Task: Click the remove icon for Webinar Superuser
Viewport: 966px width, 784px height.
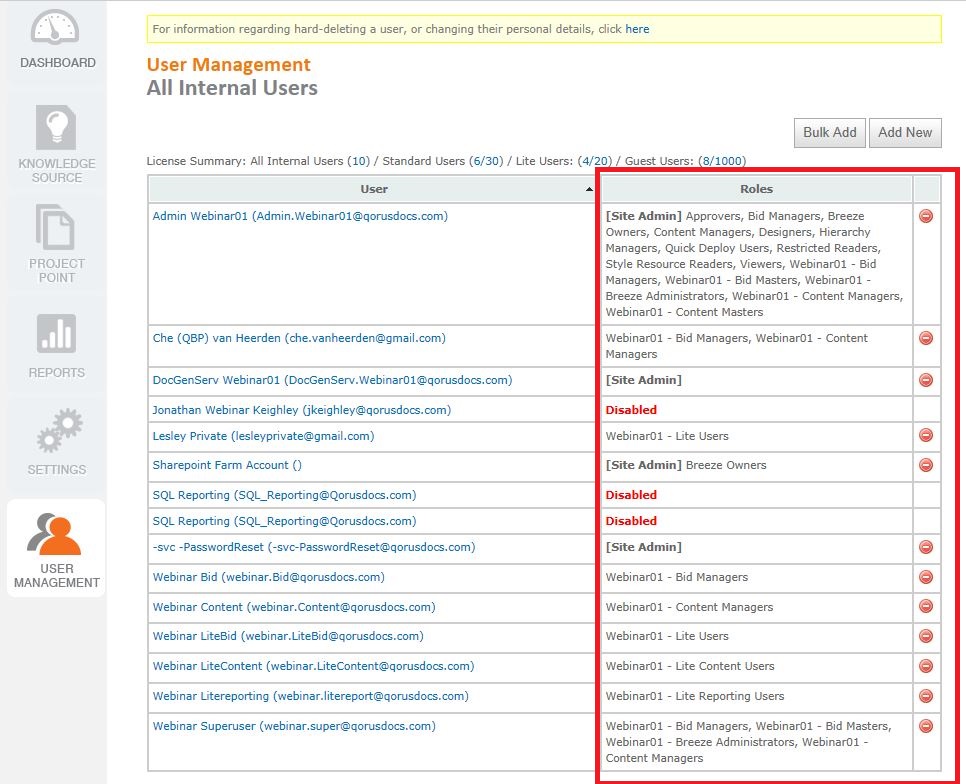Action: (x=926, y=726)
